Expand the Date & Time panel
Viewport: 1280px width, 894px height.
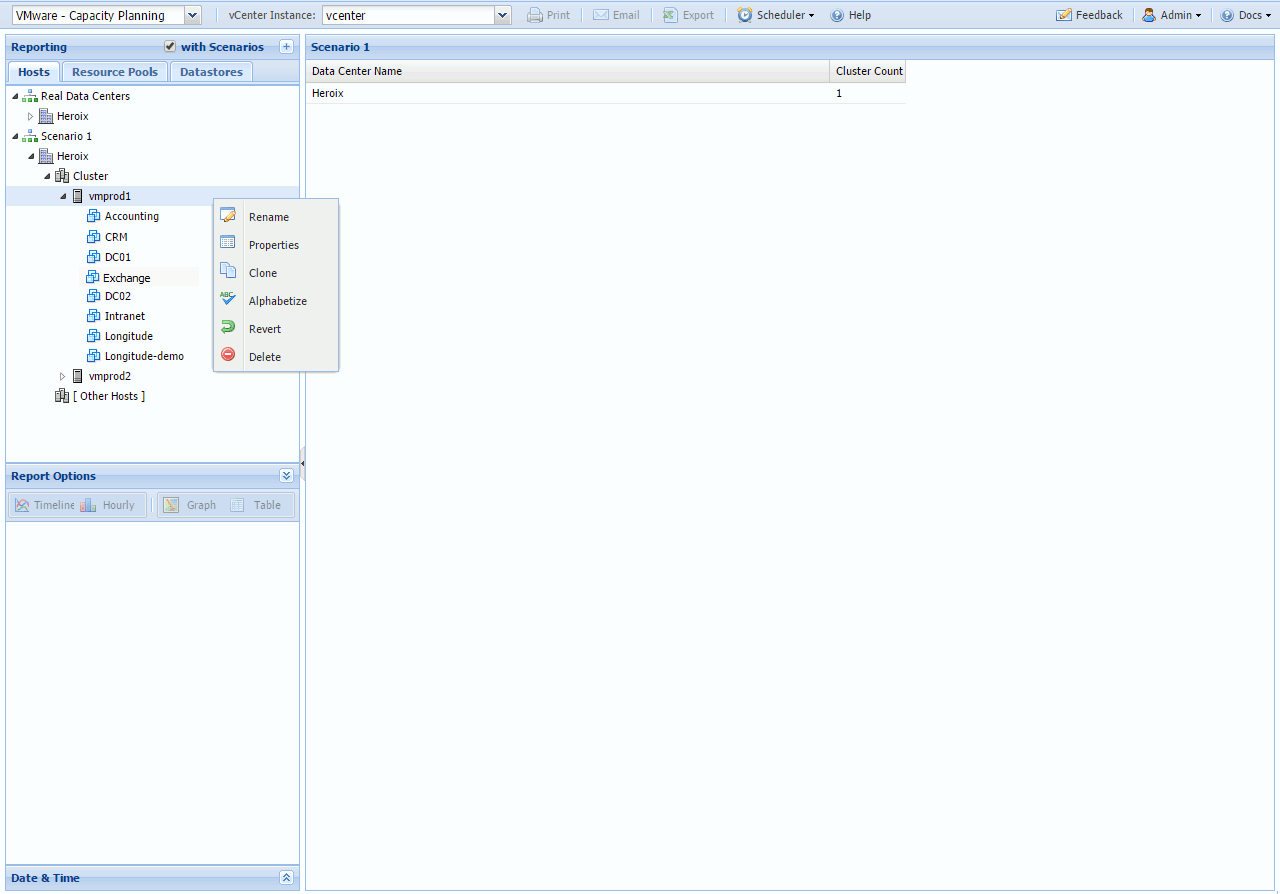pos(286,878)
